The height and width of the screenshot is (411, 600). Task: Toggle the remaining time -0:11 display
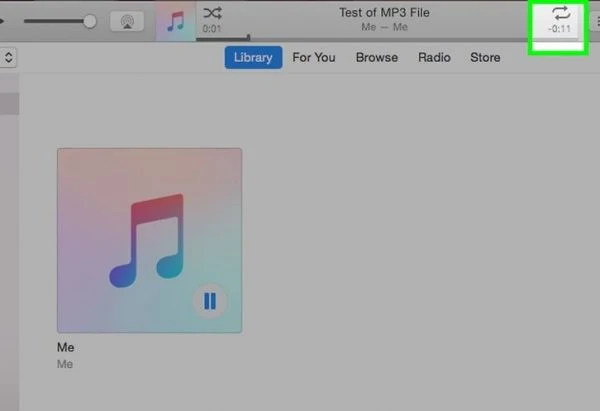coord(559,29)
